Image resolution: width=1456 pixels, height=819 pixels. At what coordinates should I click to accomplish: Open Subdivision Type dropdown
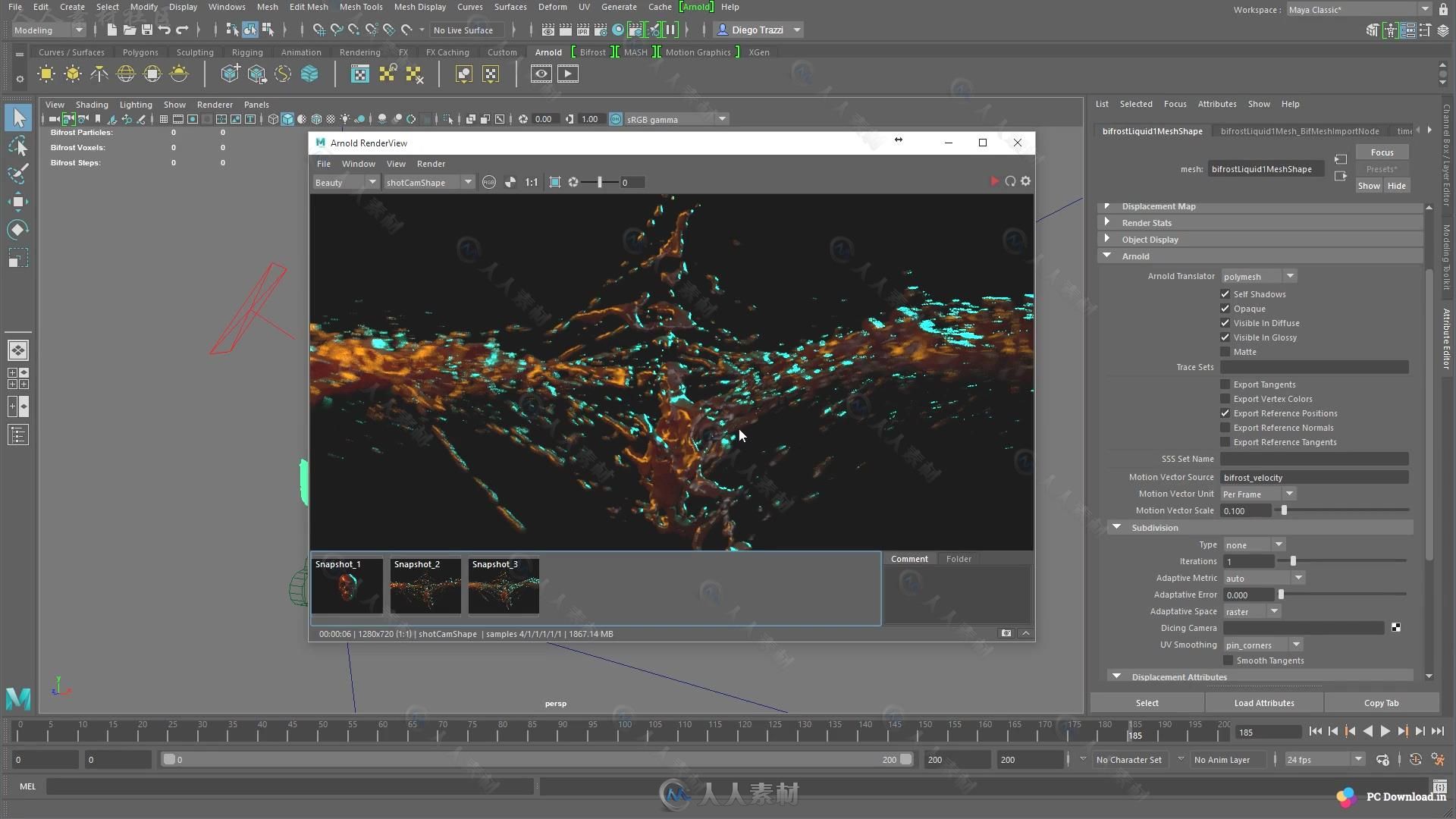click(x=1254, y=544)
